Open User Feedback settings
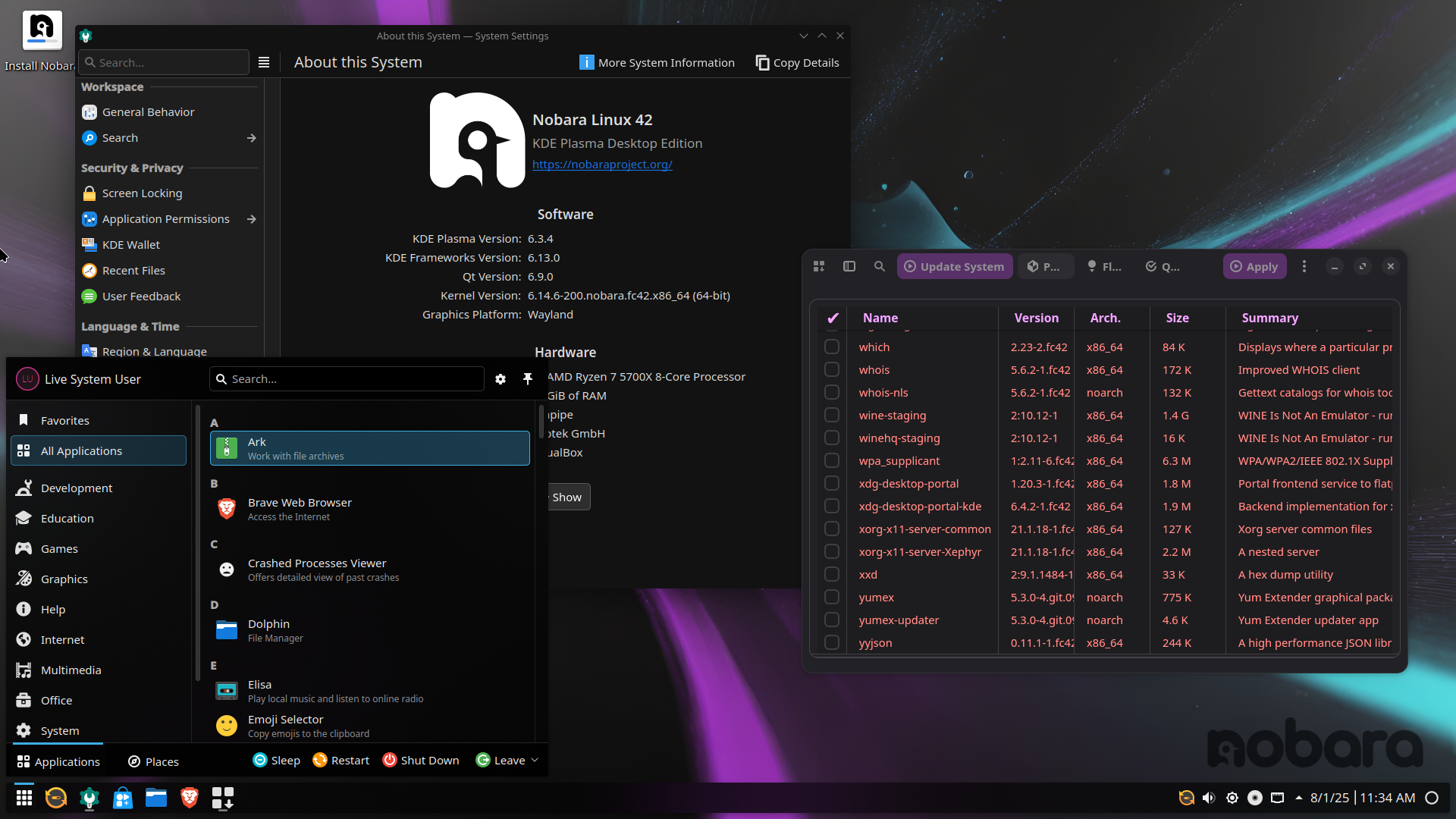The width and height of the screenshot is (1456, 819). coord(169,297)
